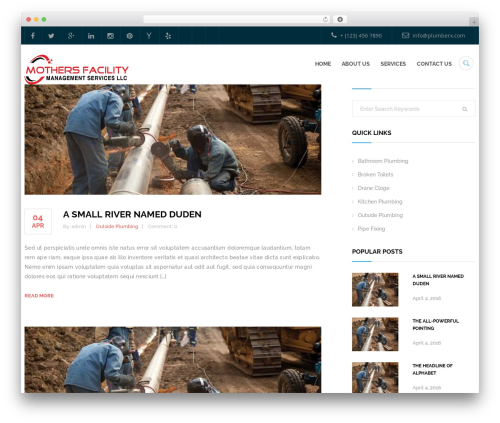500x423 pixels.
Task: Click the Popular Posts heading
Action: point(377,251)
